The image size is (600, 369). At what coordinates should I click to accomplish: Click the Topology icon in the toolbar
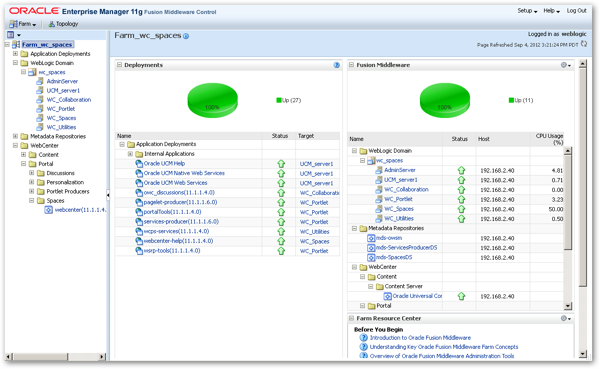(51, 24)
